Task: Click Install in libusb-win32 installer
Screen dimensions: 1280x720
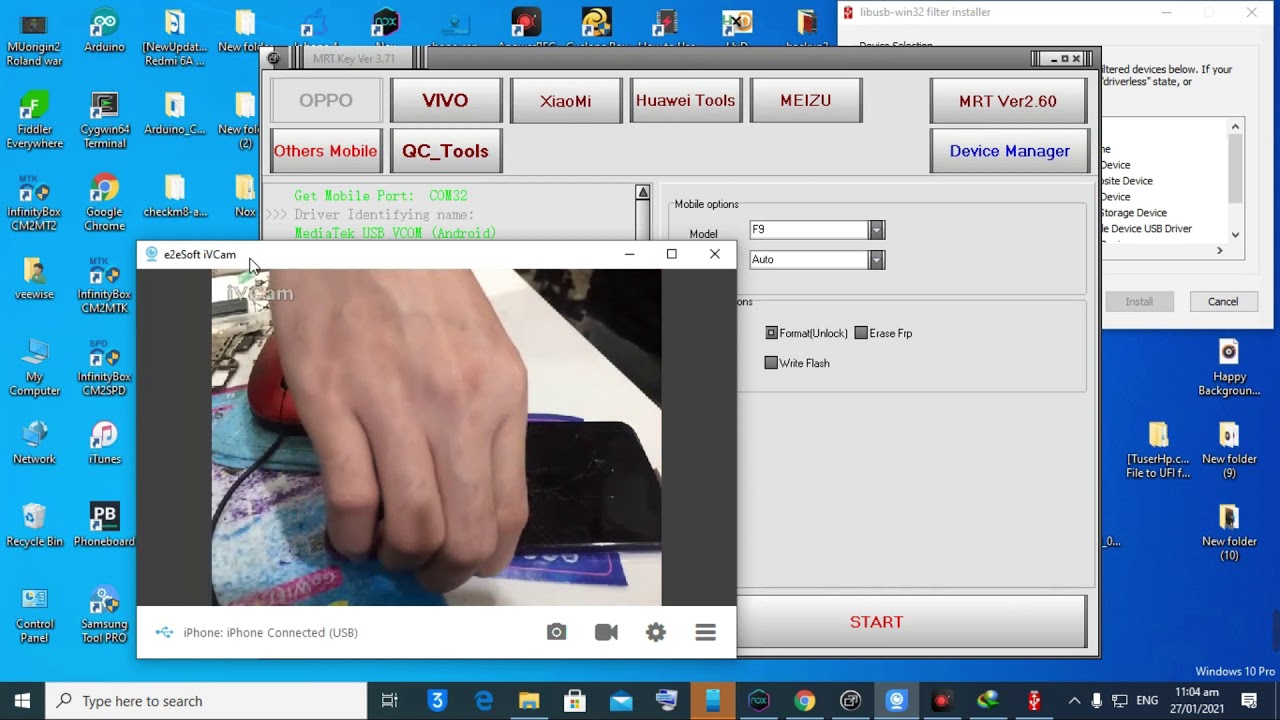Action: tap(1139, 301)
